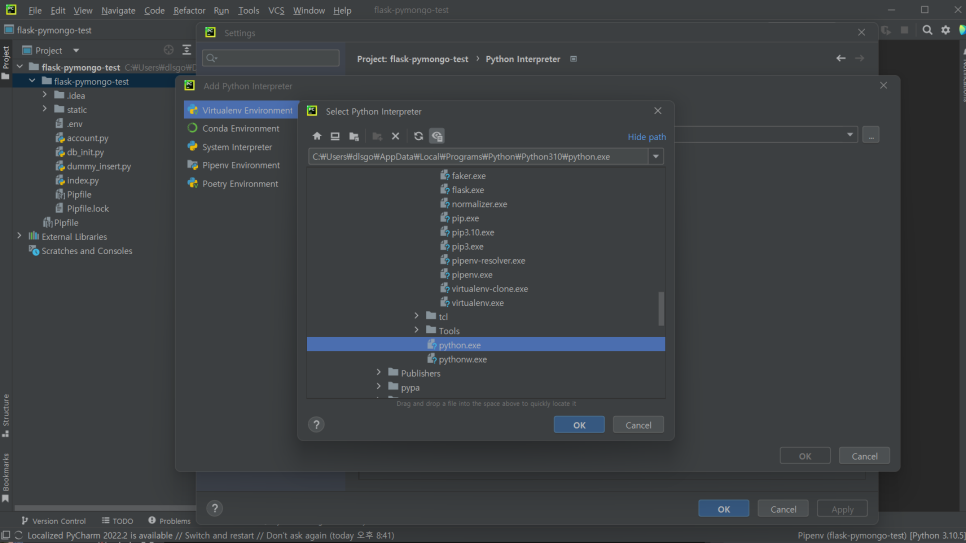Select pythonw.exe file
966x543 pixels.
click(x=457, y=359)
